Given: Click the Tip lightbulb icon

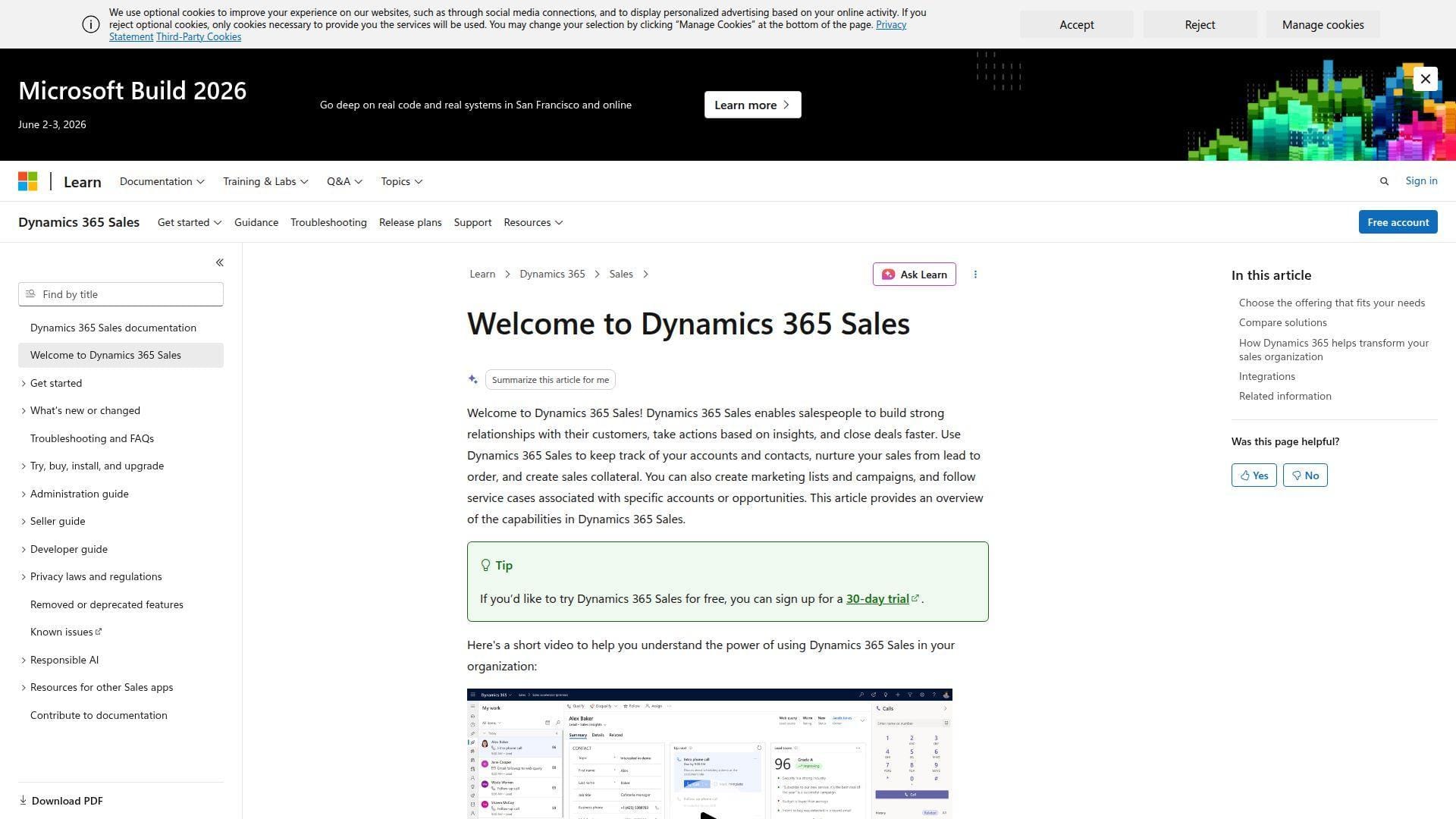Looking at the screenshot, I should pos(486,565).
